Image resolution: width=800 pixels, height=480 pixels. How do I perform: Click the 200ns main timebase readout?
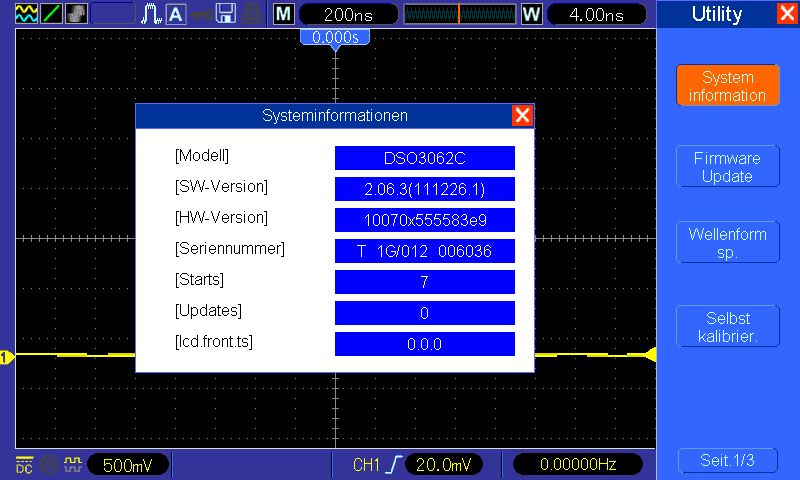tap(348, 14)
